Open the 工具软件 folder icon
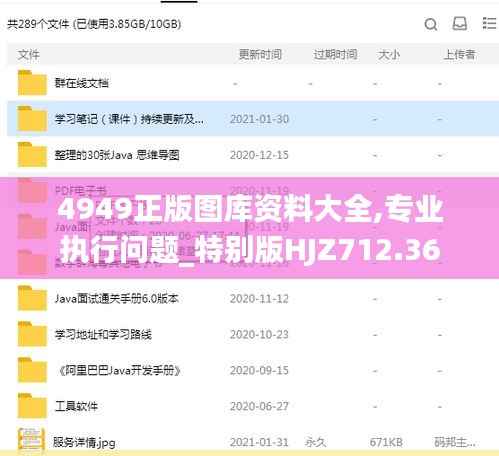The width and height of the screenshot is (499, 456). [x=32, y=406]
